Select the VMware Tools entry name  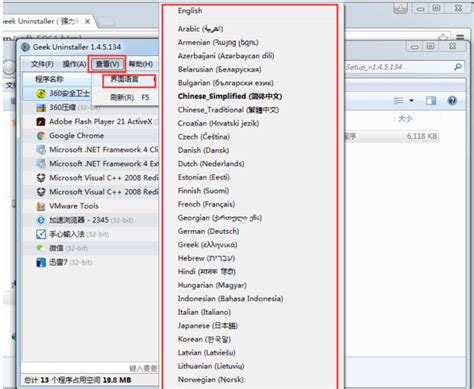click(x=74, y=206)
